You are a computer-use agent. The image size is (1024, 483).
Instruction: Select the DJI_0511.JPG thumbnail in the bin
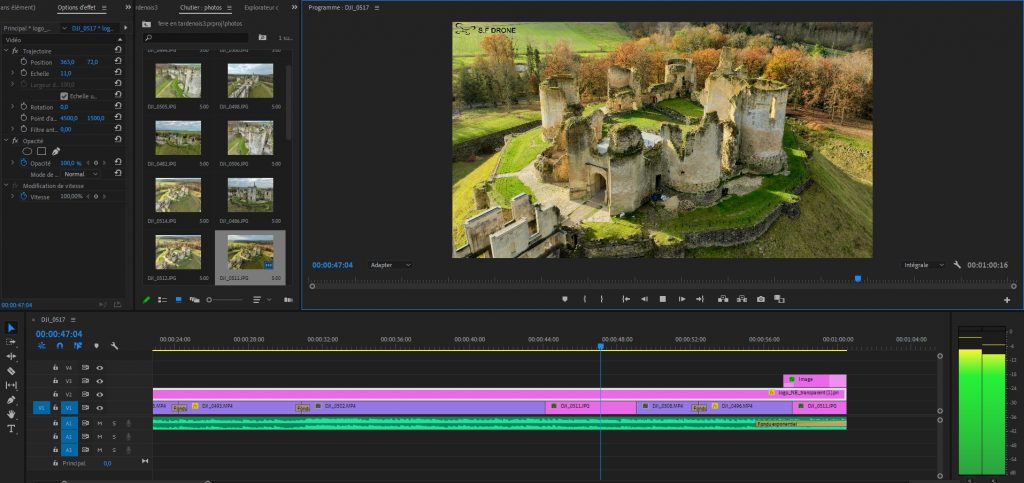tap(250, 251)
